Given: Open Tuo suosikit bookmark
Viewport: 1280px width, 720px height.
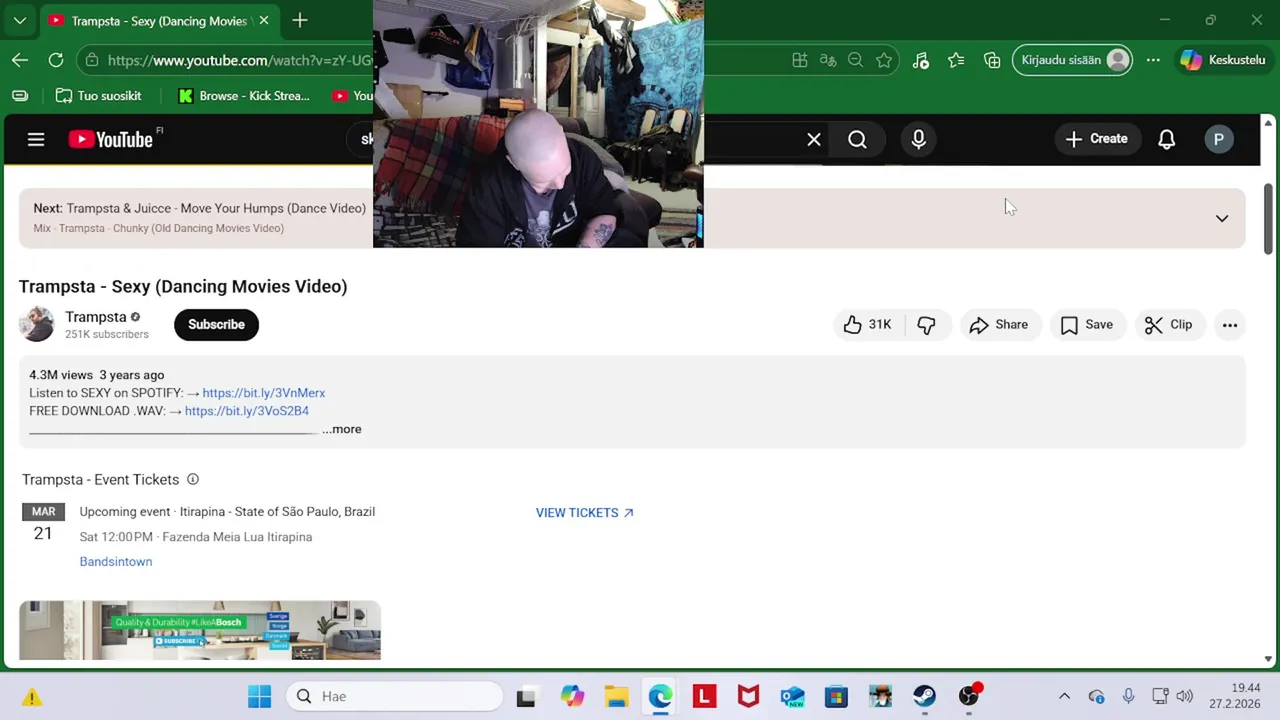Looking at the screenshot, I should click(x=98, y=96).
